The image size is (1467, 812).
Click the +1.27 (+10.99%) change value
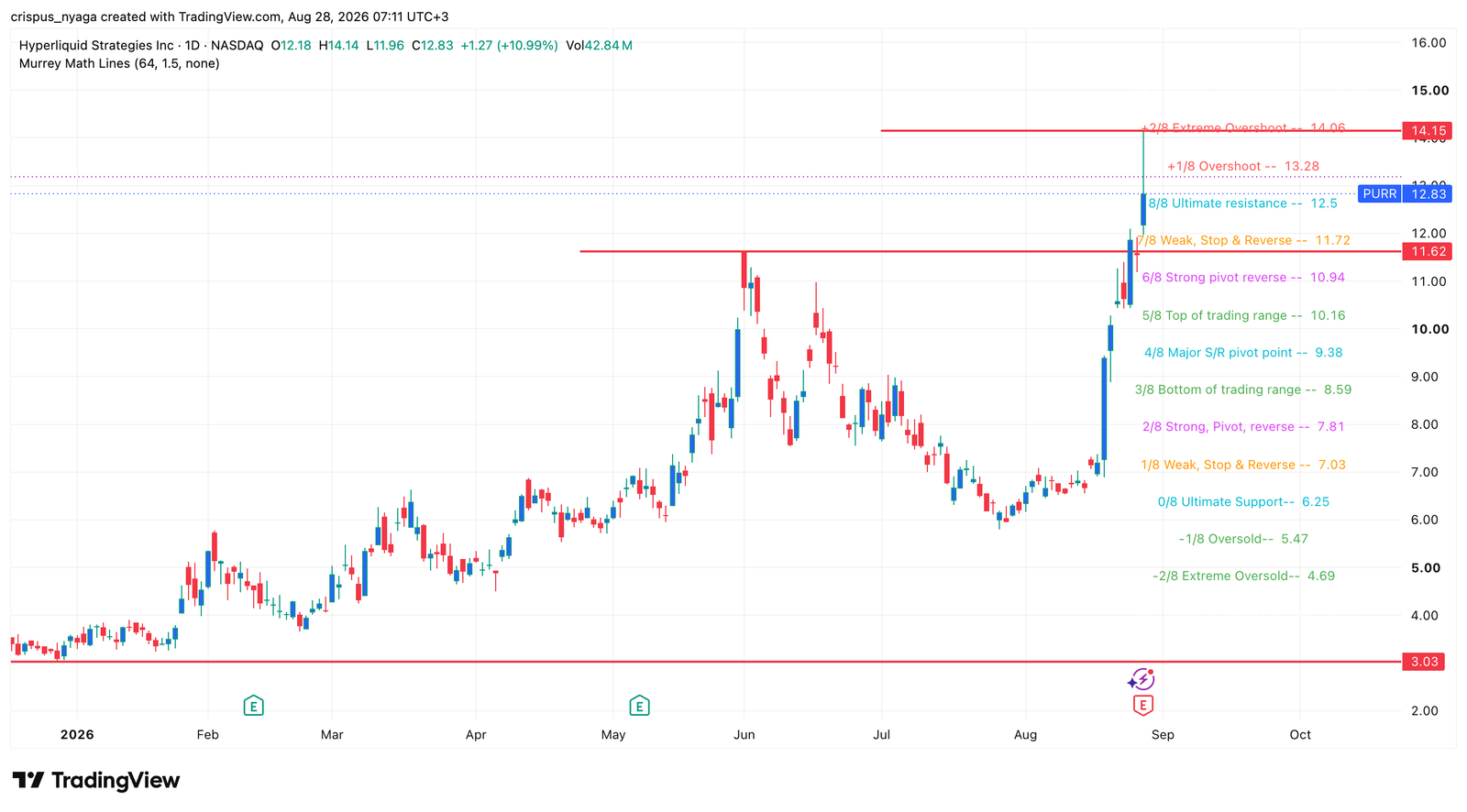(509, 45)
